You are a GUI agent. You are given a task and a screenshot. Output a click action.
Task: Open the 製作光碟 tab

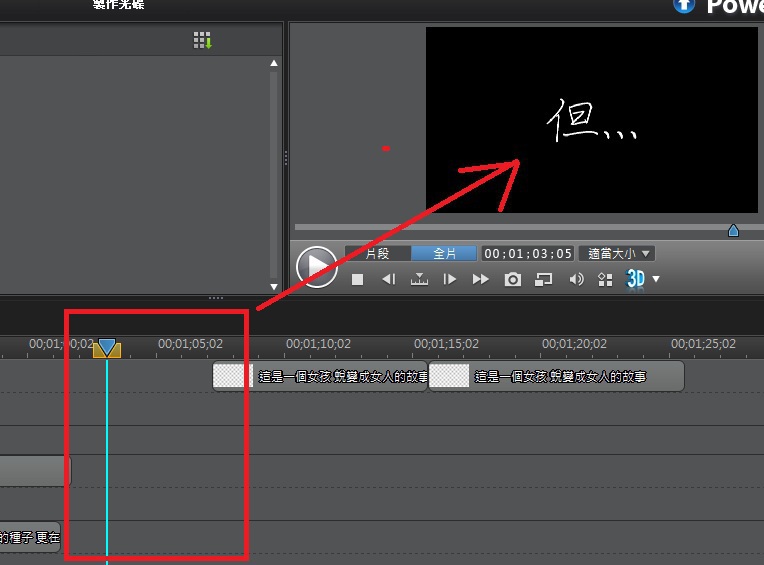pyautogui.click(x=118, y=5)
